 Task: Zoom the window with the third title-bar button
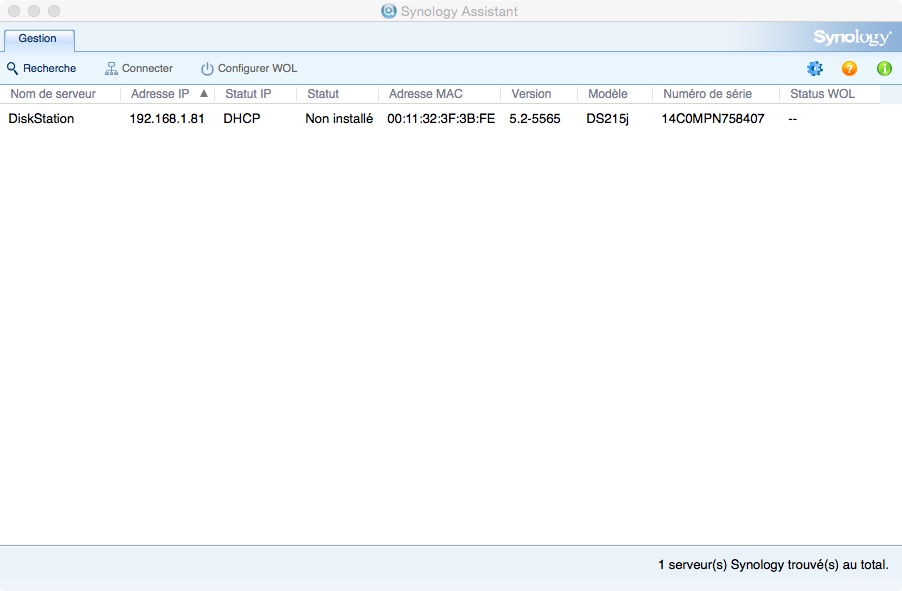click(x=54, y=11)
